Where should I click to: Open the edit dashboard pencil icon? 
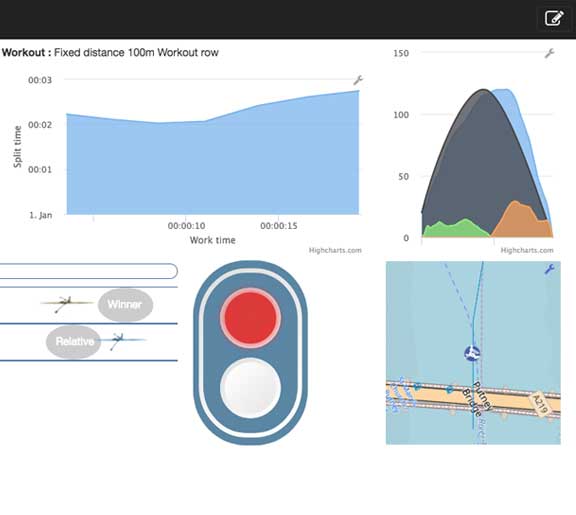[x=554, y=18]
